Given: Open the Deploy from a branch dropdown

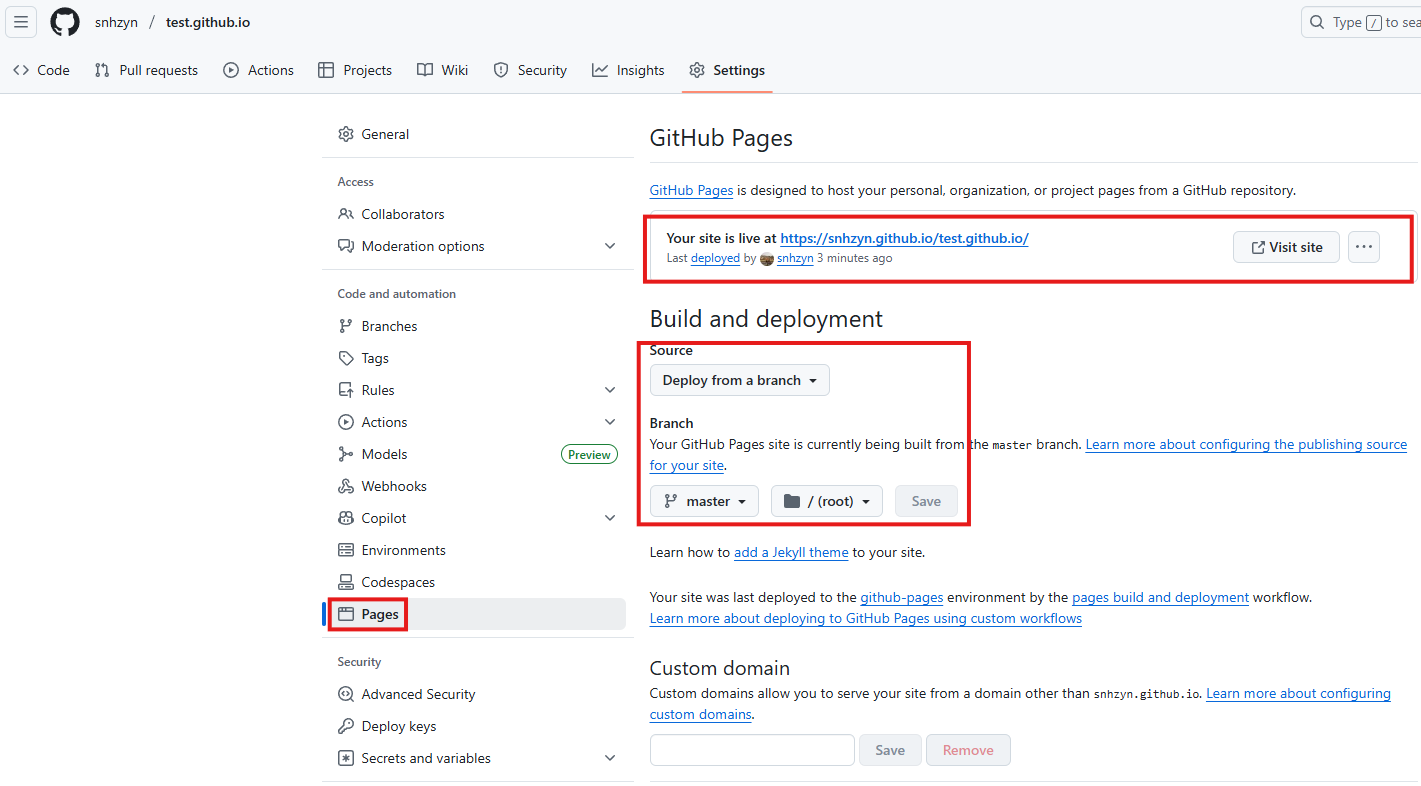Looking at the screenshot, I should click(739, 380).
